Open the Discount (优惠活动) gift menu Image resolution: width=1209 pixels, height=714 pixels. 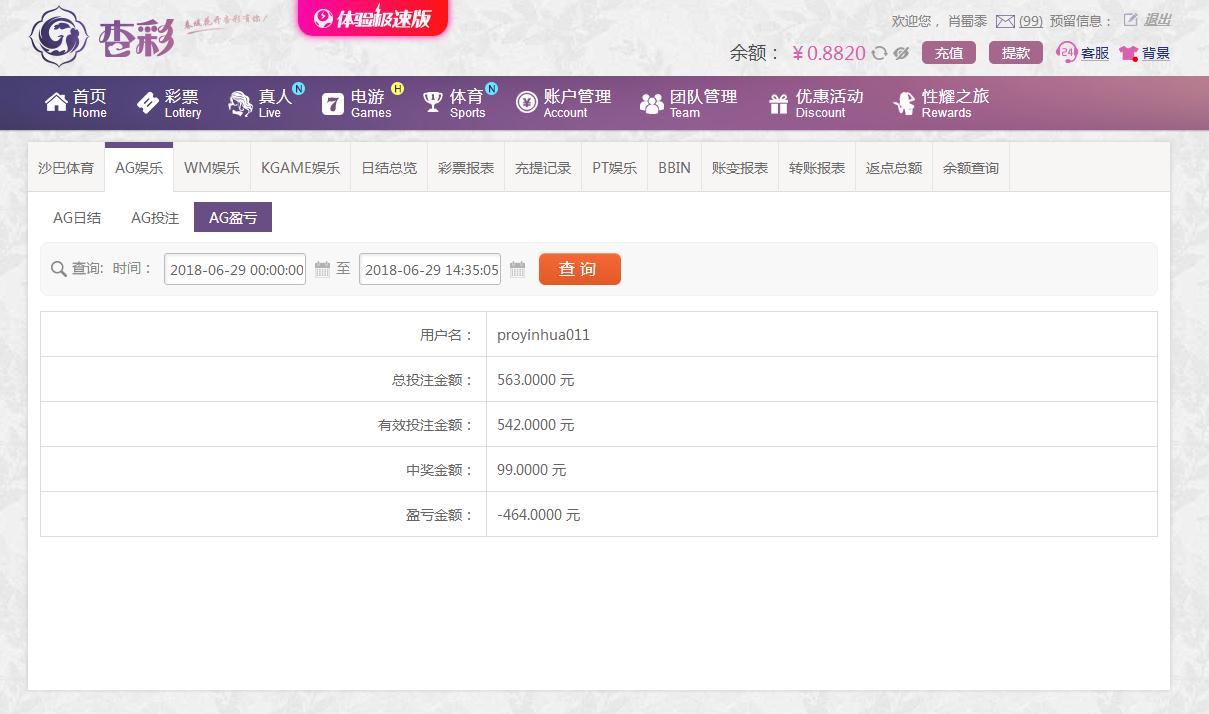point(815,103)
